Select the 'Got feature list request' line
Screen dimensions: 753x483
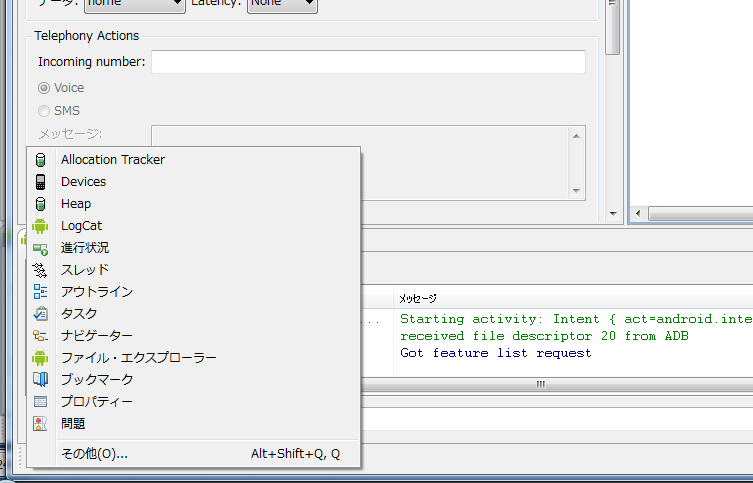[x=496, y=353]
